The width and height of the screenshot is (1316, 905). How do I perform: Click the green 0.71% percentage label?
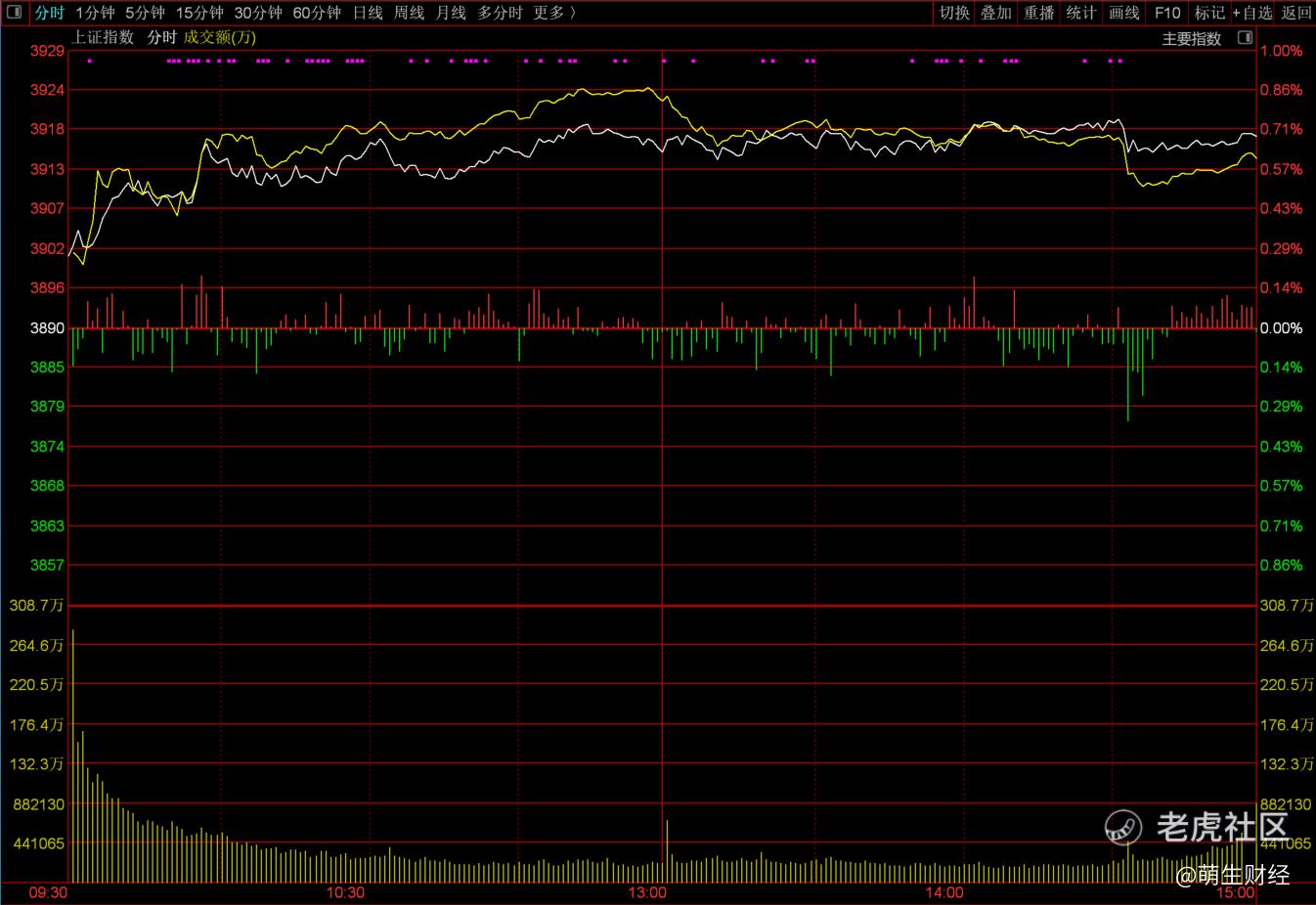[1282, 526]
